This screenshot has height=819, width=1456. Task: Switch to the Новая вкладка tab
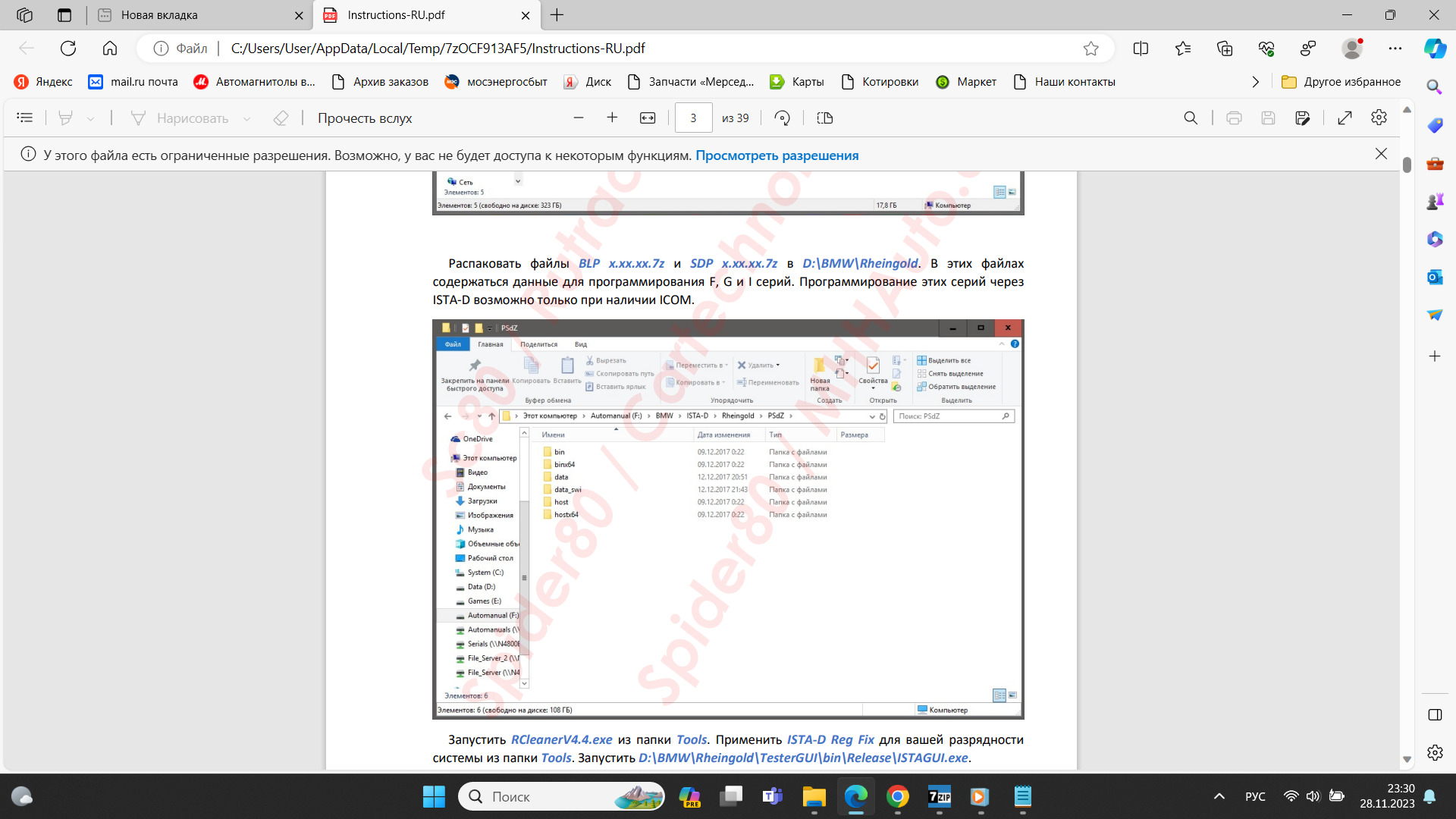click(159, 15)
